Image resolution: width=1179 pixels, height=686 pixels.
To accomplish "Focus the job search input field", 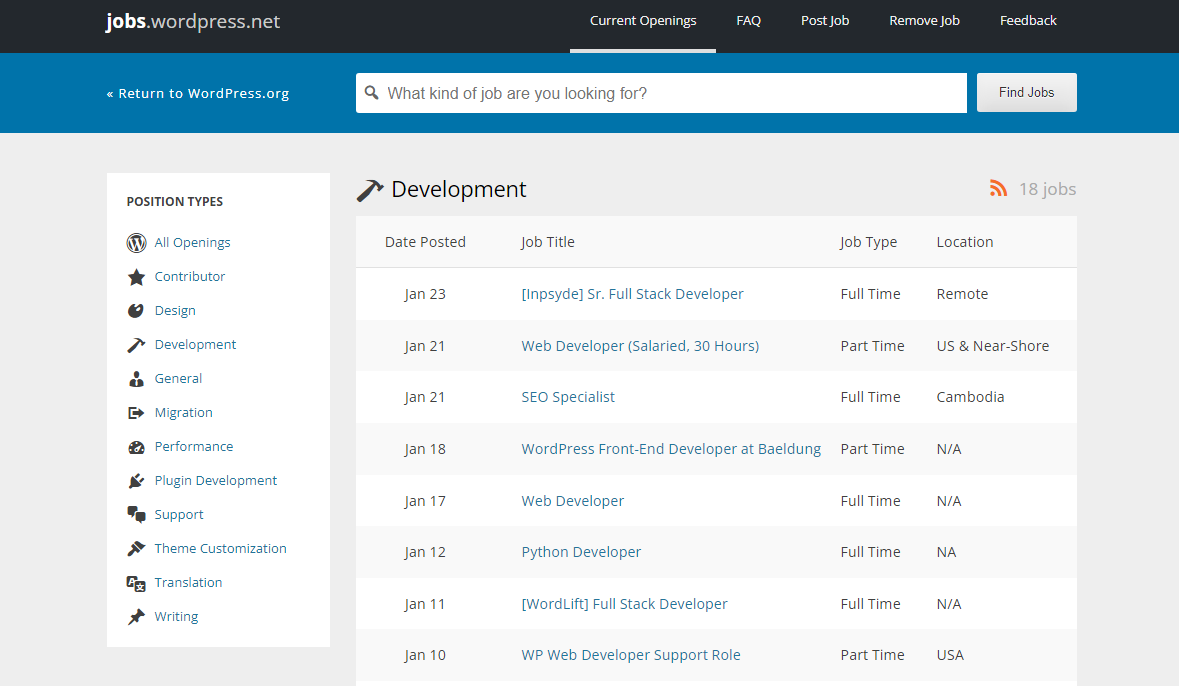I will click(x=661, y=93).
